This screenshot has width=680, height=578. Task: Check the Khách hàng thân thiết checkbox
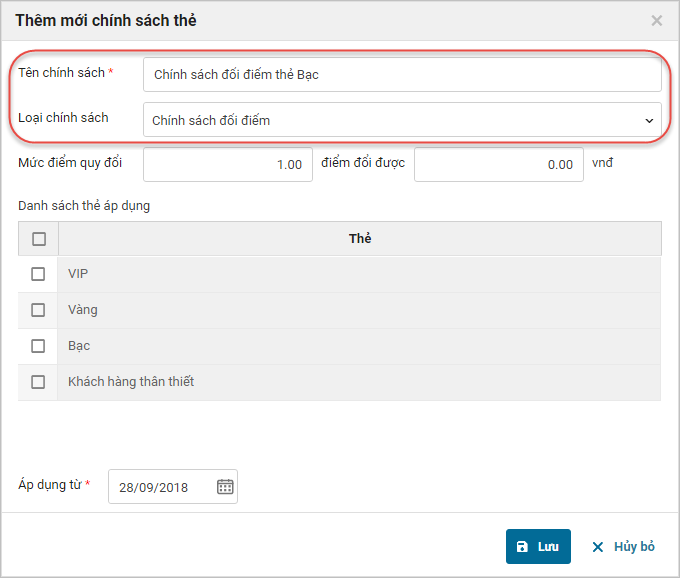tap(38, 382)
